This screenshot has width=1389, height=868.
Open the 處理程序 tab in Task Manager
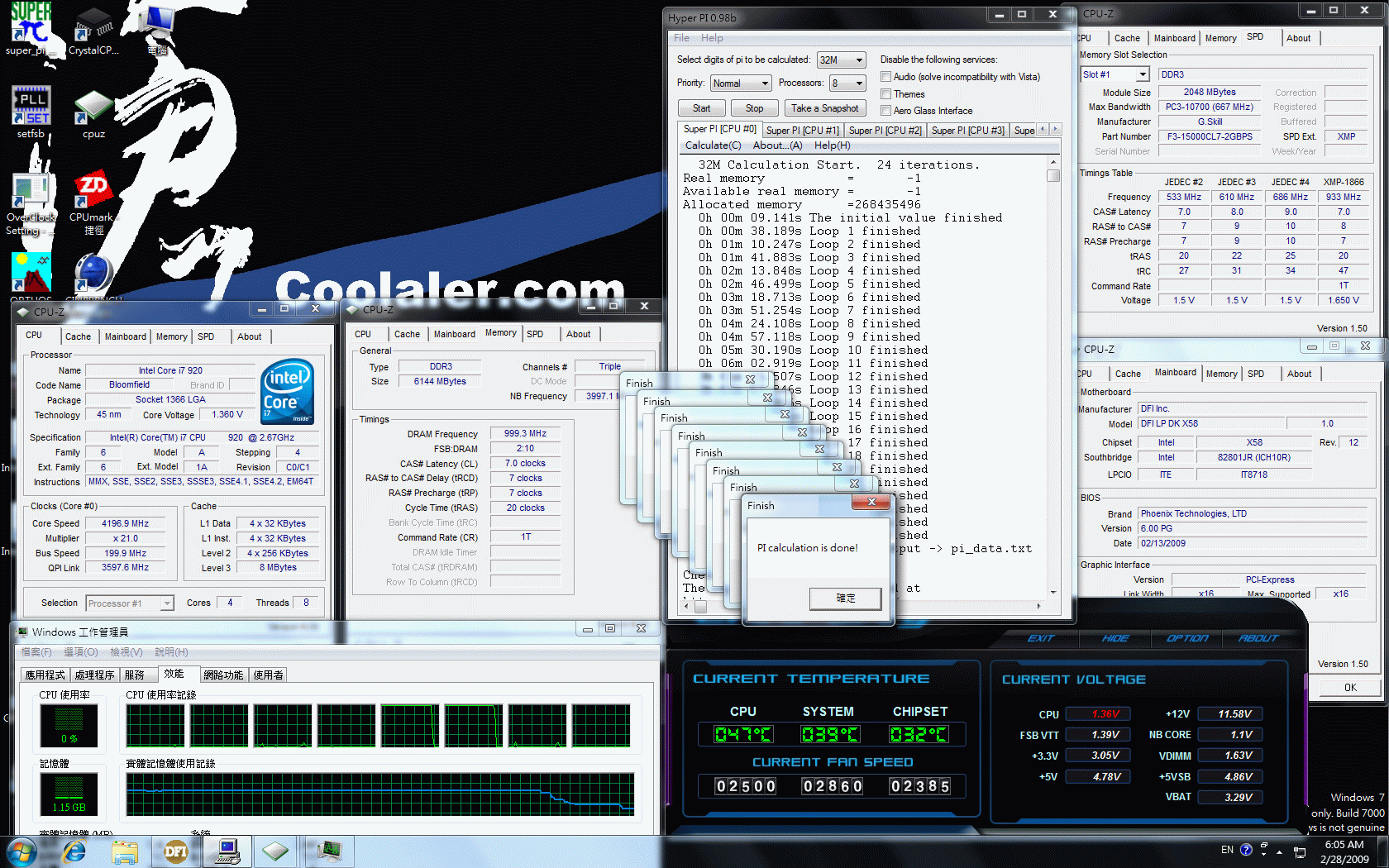94,675
